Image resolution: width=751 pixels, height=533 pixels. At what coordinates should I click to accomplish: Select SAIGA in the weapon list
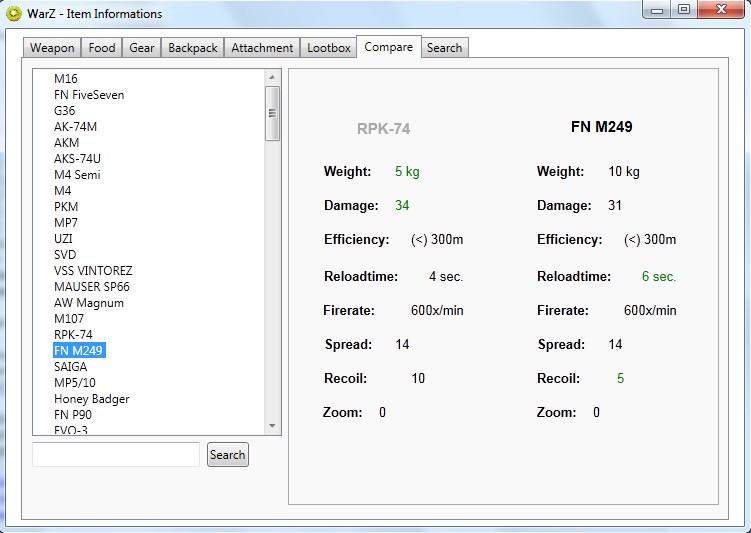(x=70, y=367)
